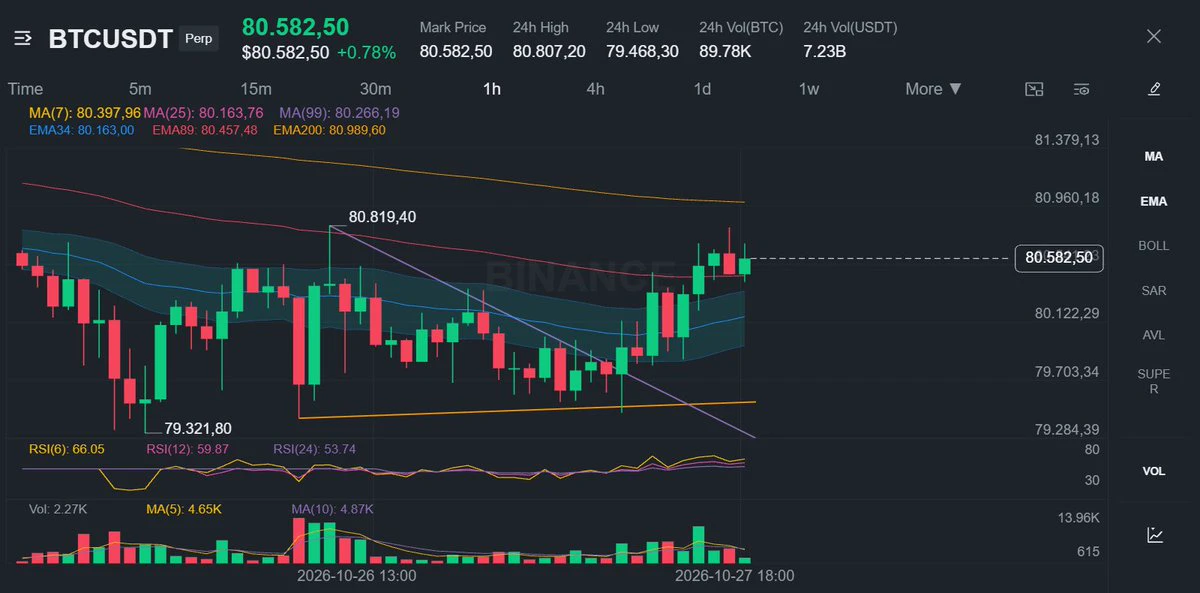Open the picture-in-picture chart icon
The height and width of the screenshot is (593, 1200).
[x=1034, y=89]
